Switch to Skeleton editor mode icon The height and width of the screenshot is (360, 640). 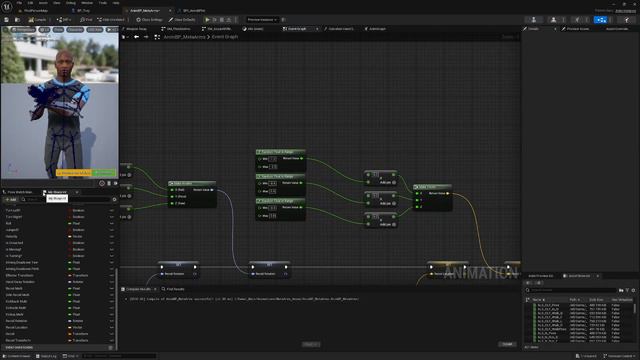pyautogui.click(x=533, y=20)
